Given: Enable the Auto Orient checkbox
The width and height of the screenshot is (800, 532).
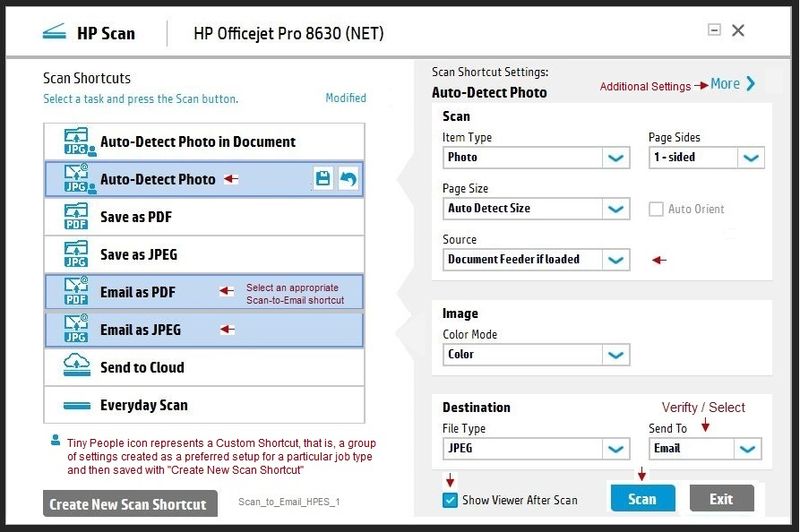Looking at the screenshot, I should [657, 209].
